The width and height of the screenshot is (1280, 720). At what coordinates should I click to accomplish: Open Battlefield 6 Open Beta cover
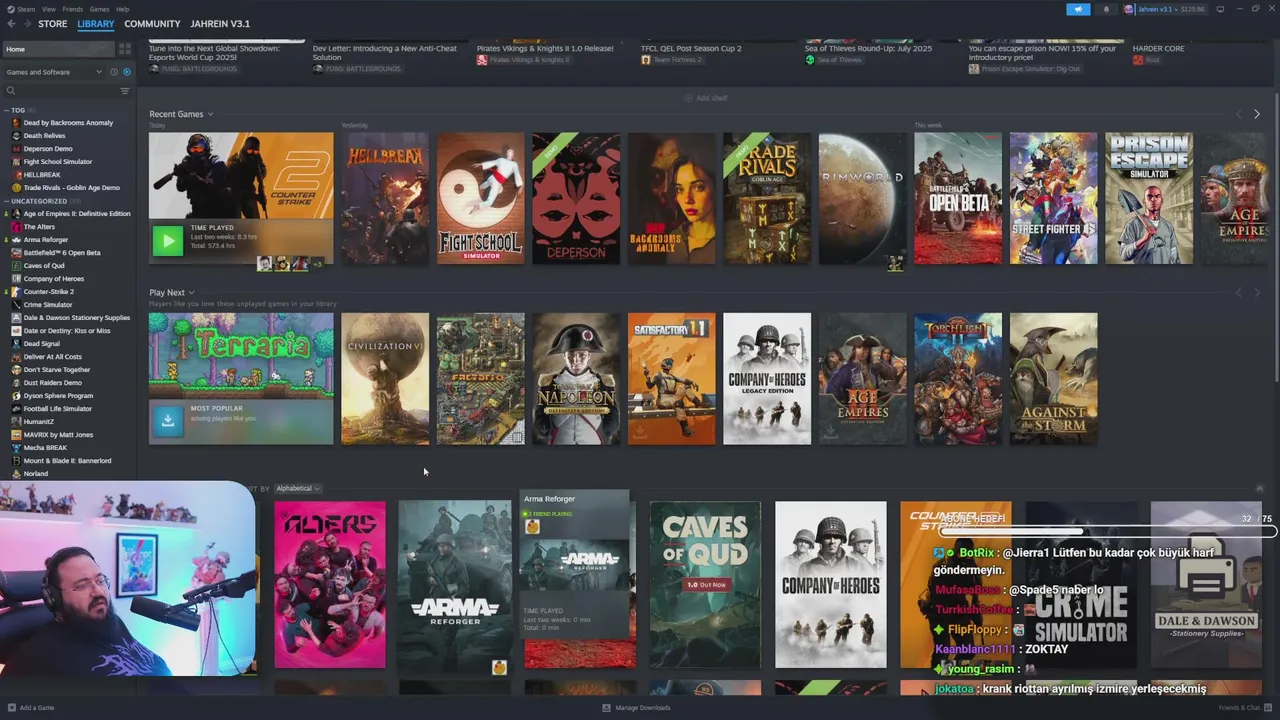click(958, 198)
